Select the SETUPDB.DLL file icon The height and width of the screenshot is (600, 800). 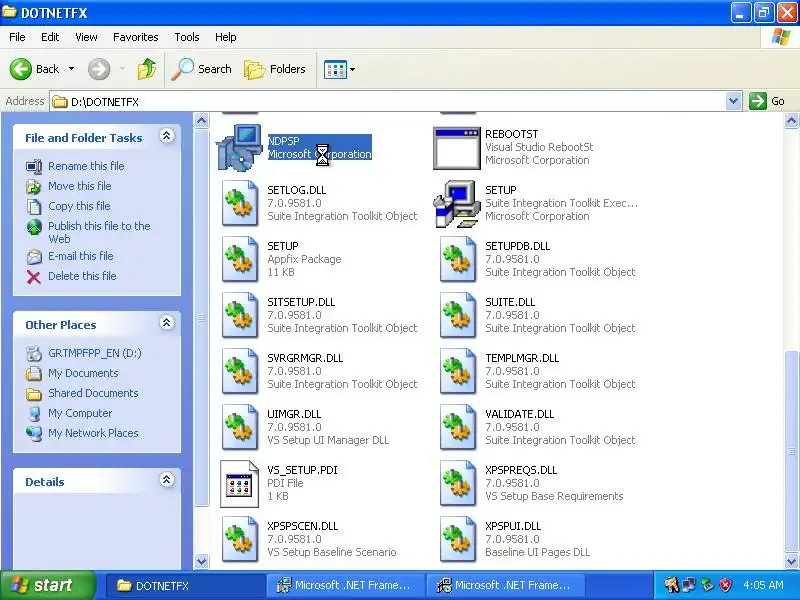pyautogui.click(x=458, y=260)
